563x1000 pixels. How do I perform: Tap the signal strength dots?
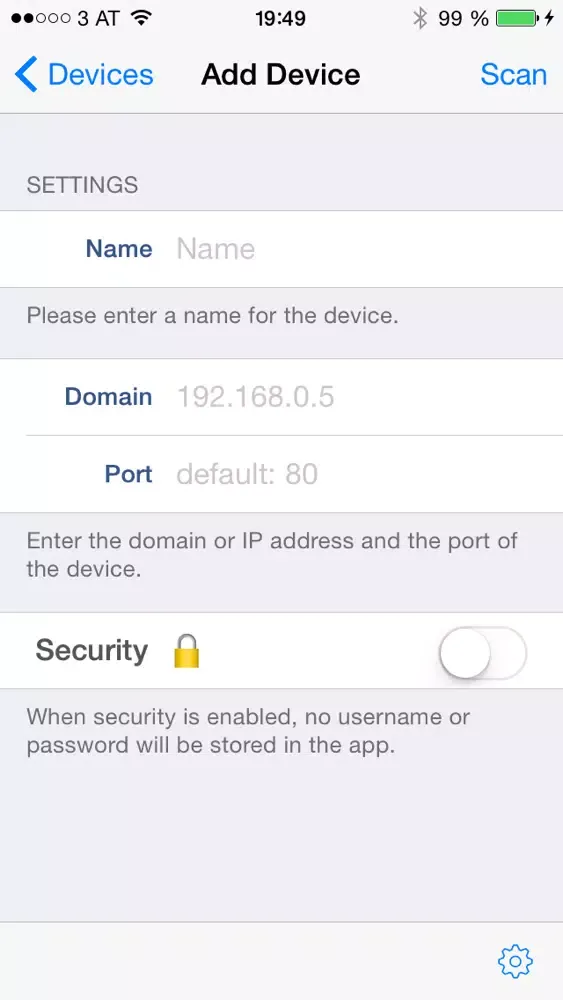click(x=41, y=18)
